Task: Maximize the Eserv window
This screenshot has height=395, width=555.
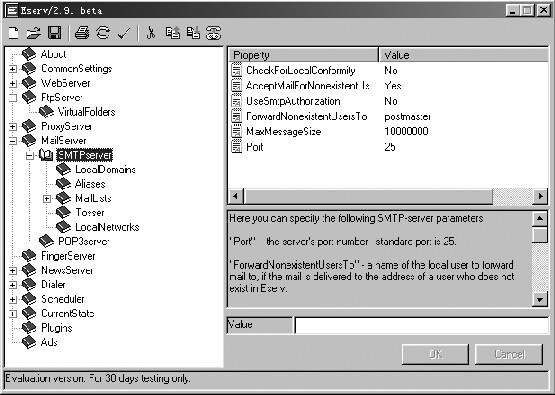Action: (527, 10)
